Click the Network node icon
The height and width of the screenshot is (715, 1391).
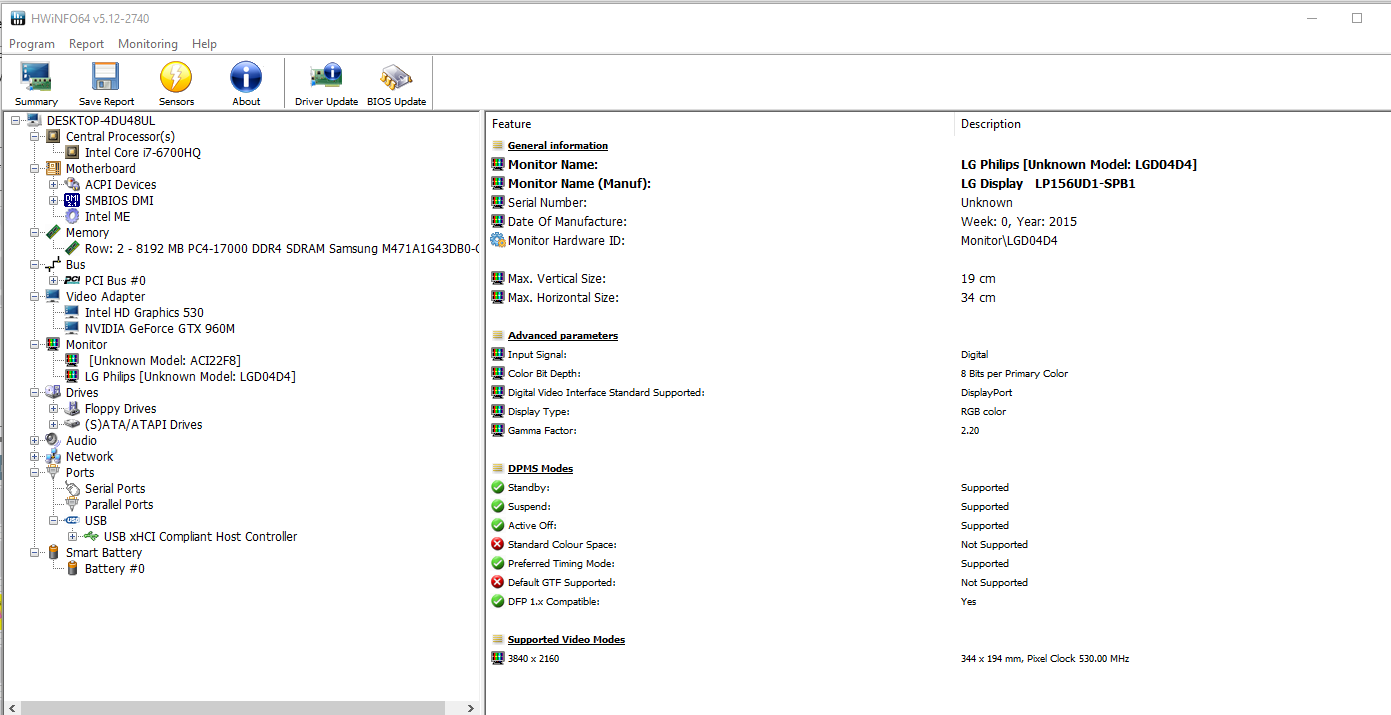(x=53, y=456)
